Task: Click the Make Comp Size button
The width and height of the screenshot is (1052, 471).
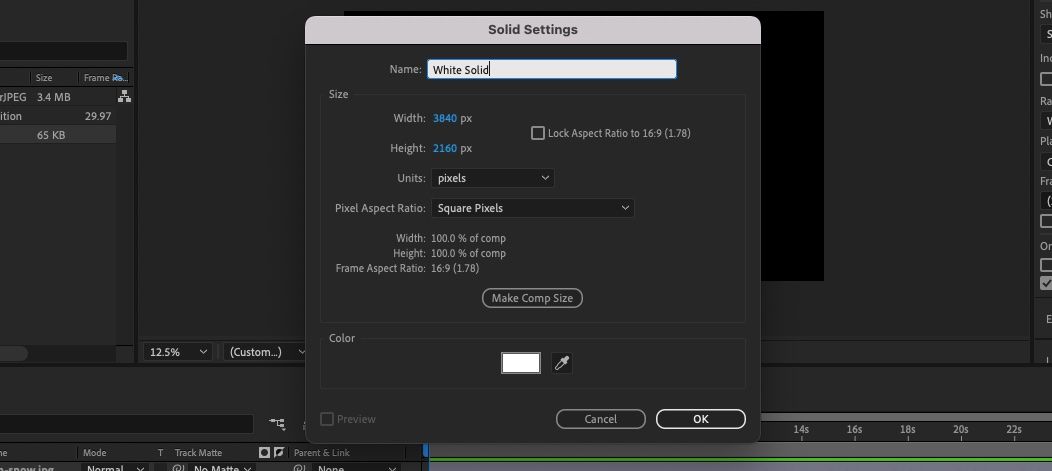Action: coord(532,298)
